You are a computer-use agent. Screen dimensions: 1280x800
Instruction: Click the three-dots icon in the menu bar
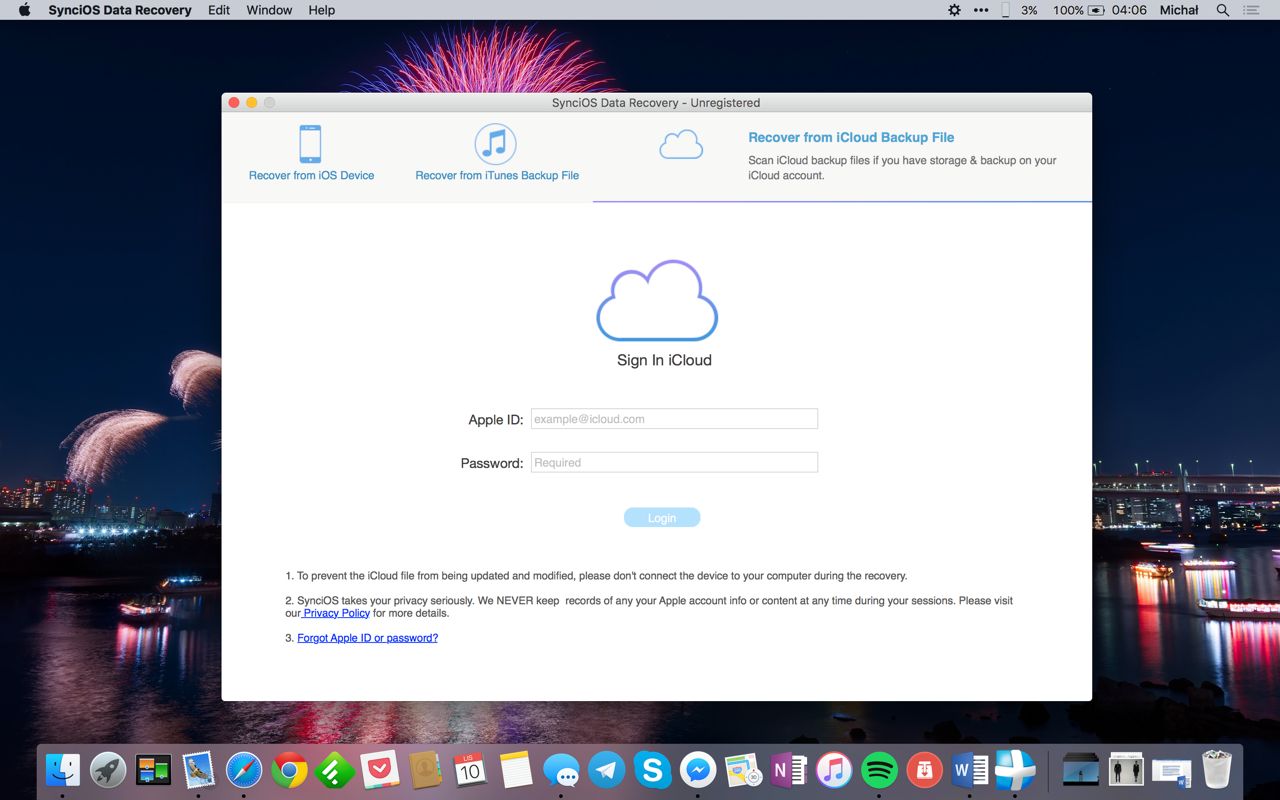[981, 10]
